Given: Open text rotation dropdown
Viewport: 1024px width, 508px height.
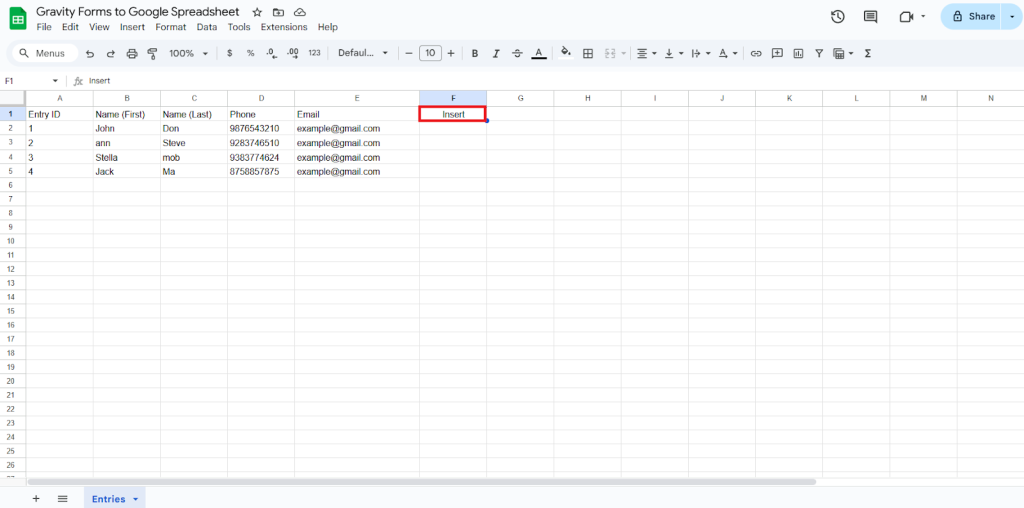Looking at the screenshot, I should click(x=728, y=54).
